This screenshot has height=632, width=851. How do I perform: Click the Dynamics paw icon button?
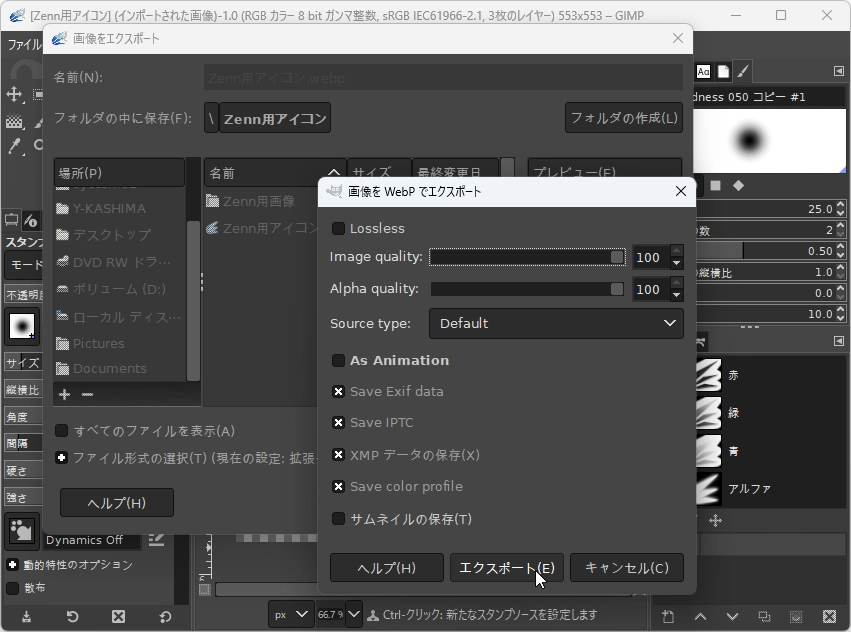(22, 530)
